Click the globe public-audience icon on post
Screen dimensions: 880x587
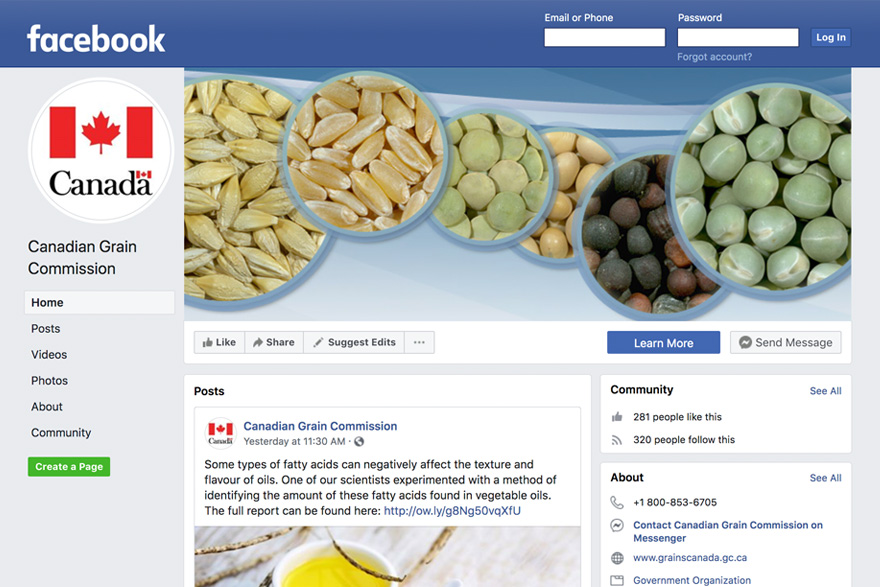click(x=359, y=442)
